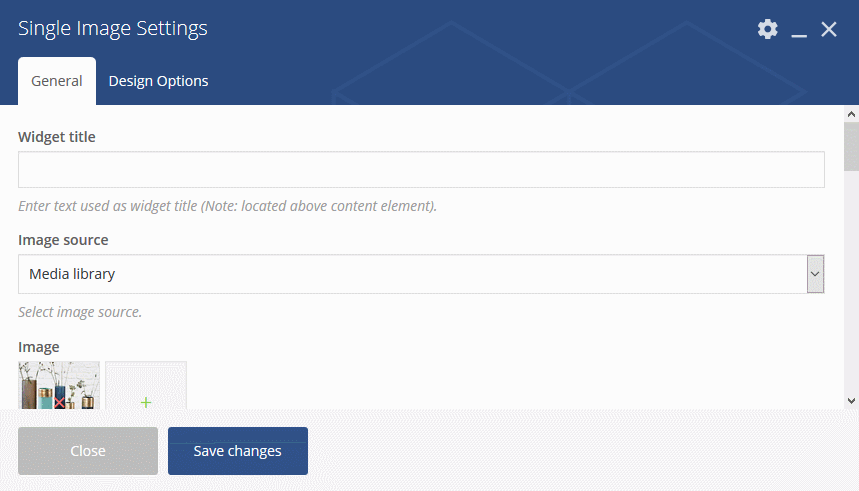Image resolution: width=859 pixels, height=491 pixels.
Task: Close the Single Image Settings dialog via X
Action: (x=829, y=30)
